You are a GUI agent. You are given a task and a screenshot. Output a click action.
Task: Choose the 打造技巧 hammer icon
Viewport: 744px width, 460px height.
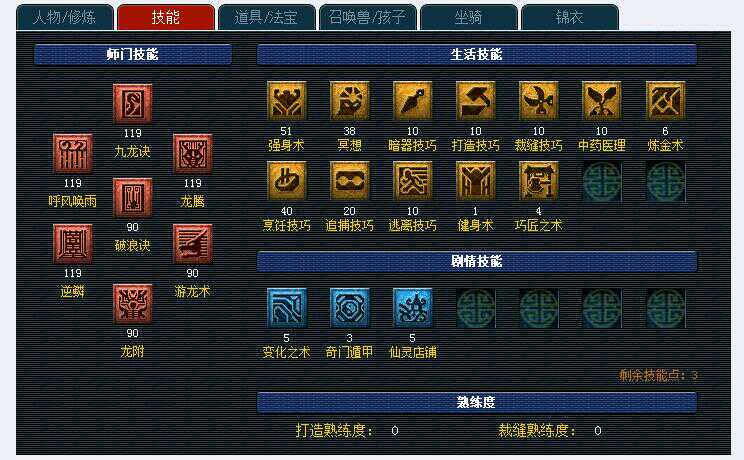coord(475,101)
